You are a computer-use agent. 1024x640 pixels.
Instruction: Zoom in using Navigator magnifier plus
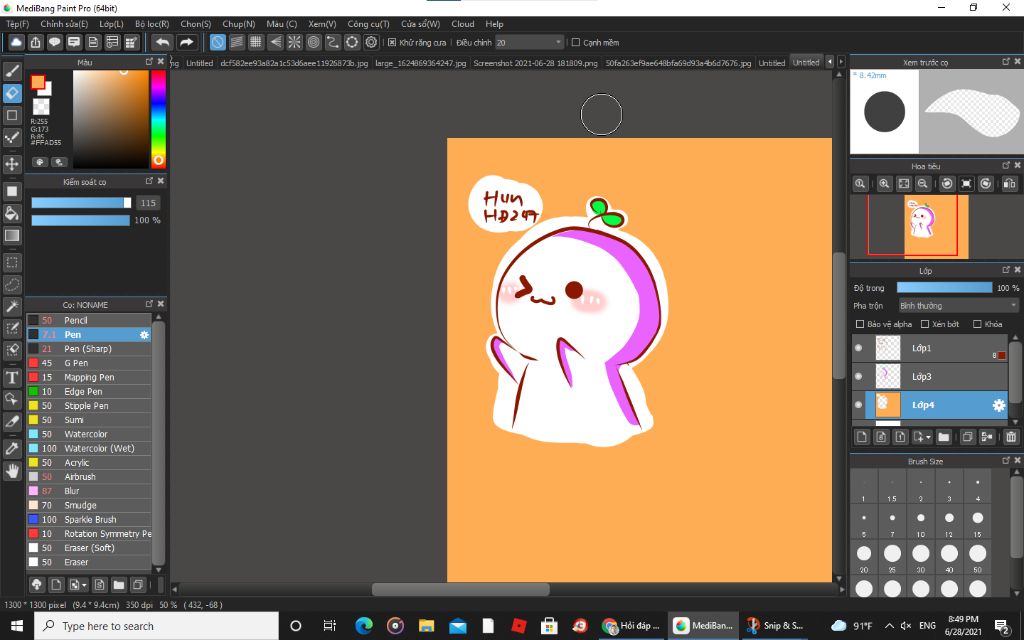(884, 184)
